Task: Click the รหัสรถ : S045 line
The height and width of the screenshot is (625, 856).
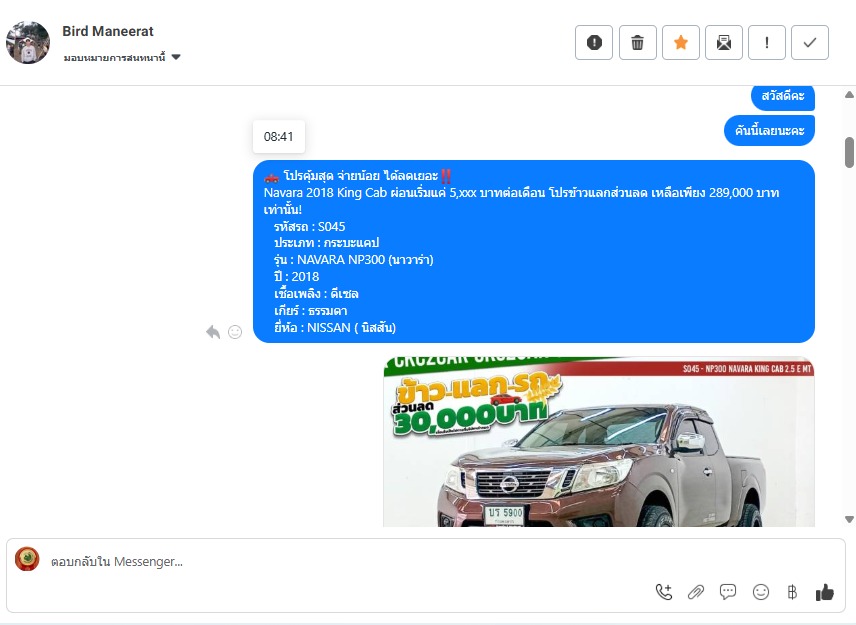Action: 310,227
